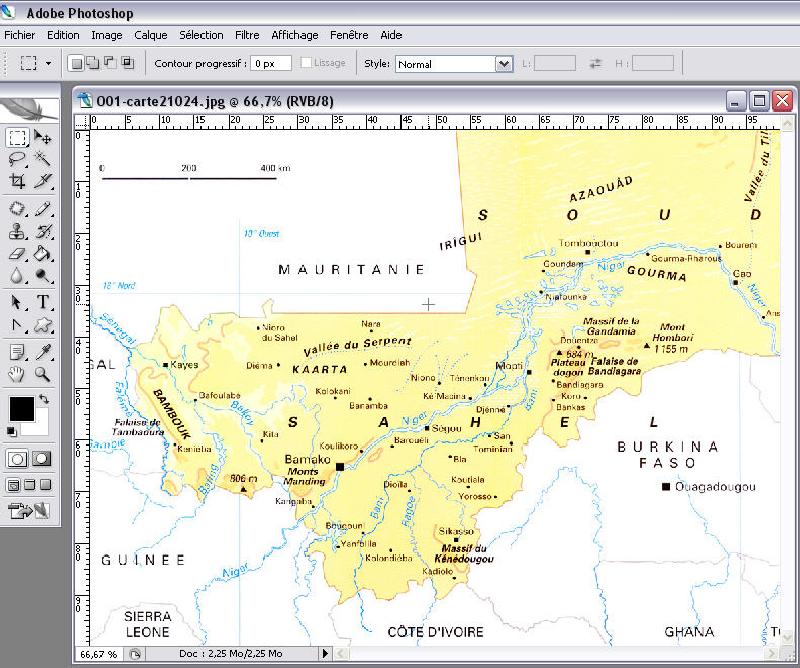Image resolution: width=800 pixels, height=668 pixels.
Task: Click the status bar icon beside zoom field
Action: click(135, 654)
